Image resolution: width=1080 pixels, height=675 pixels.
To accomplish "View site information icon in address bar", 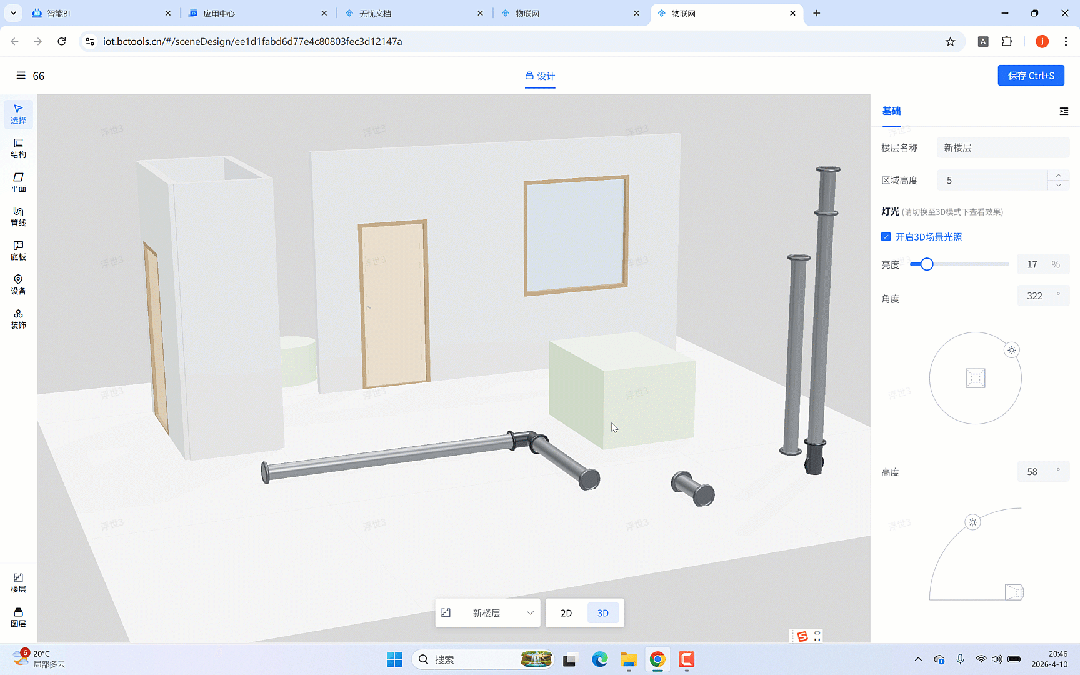I will click(x=90, y=41).
